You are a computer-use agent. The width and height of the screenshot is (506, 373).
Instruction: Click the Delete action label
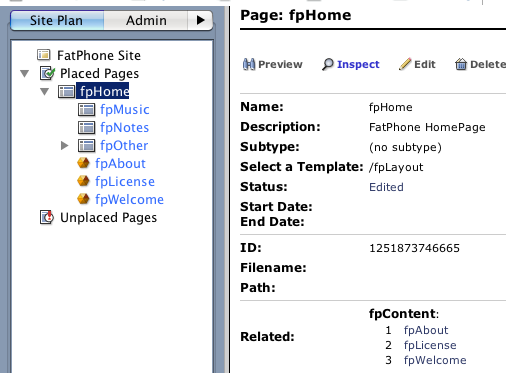[x=488, y=64]
